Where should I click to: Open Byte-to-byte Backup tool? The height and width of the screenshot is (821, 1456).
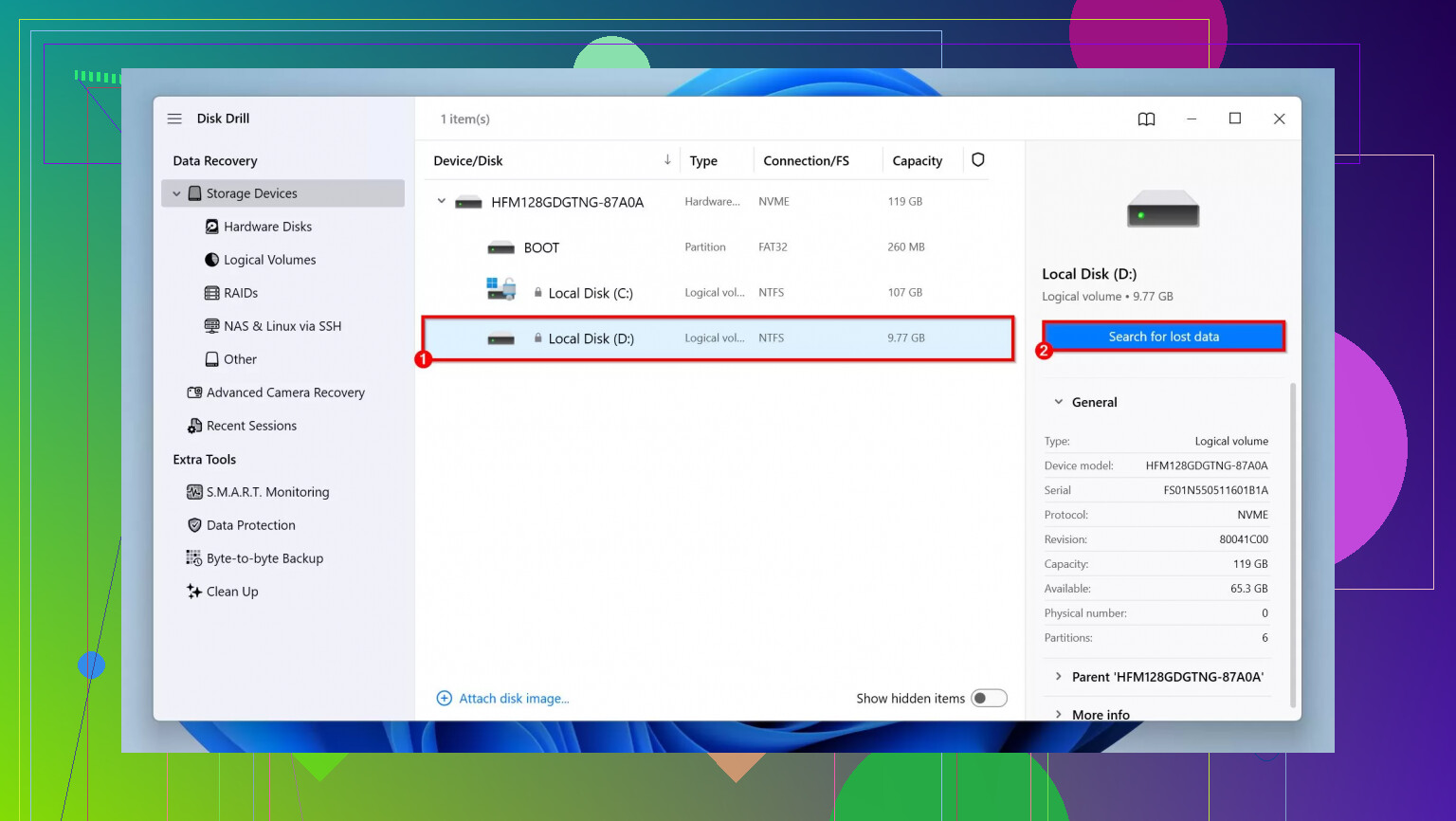pyautogui.click(x=264, y=558)
